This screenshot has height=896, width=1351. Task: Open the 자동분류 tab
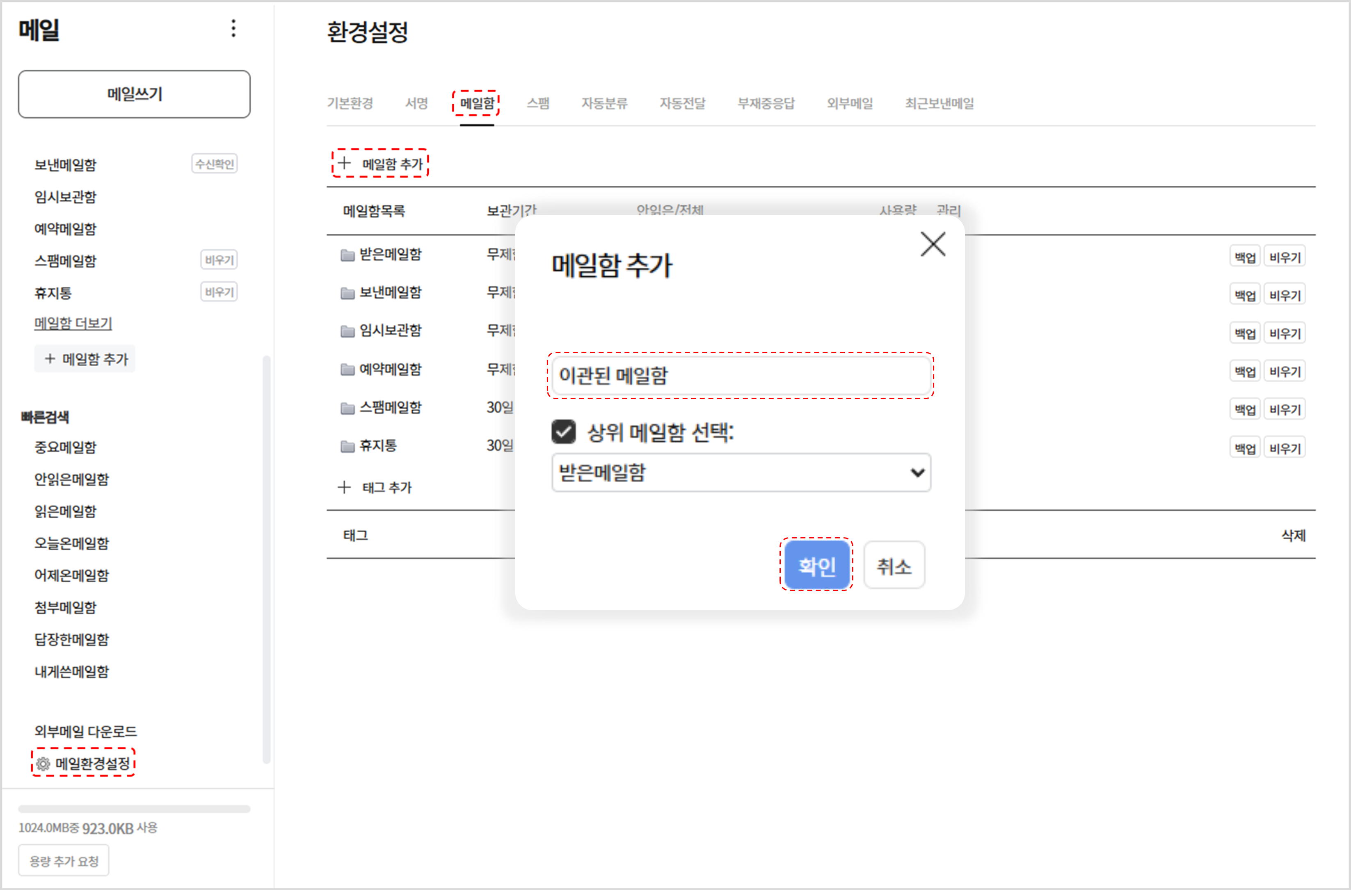click(604, 103)
